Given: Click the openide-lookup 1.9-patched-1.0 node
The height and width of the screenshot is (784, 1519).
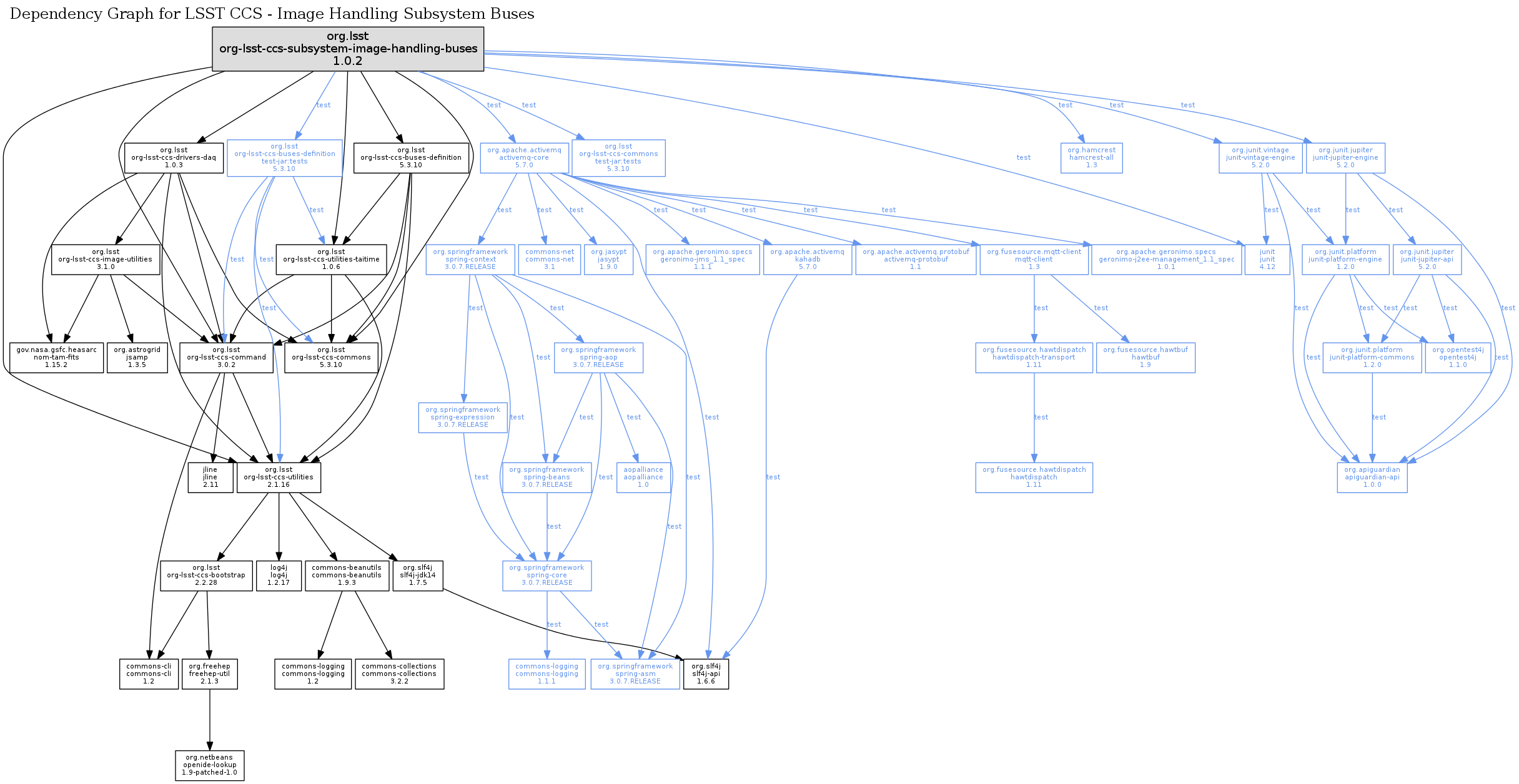Looking at the screenshot, I should pyautogui.click(x=209, y=765).
